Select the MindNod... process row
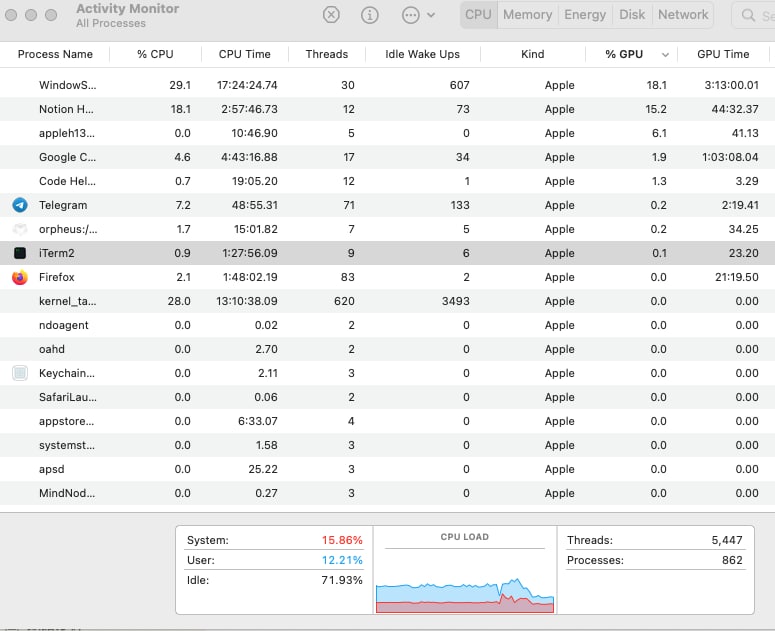 [x=388, y=493]
